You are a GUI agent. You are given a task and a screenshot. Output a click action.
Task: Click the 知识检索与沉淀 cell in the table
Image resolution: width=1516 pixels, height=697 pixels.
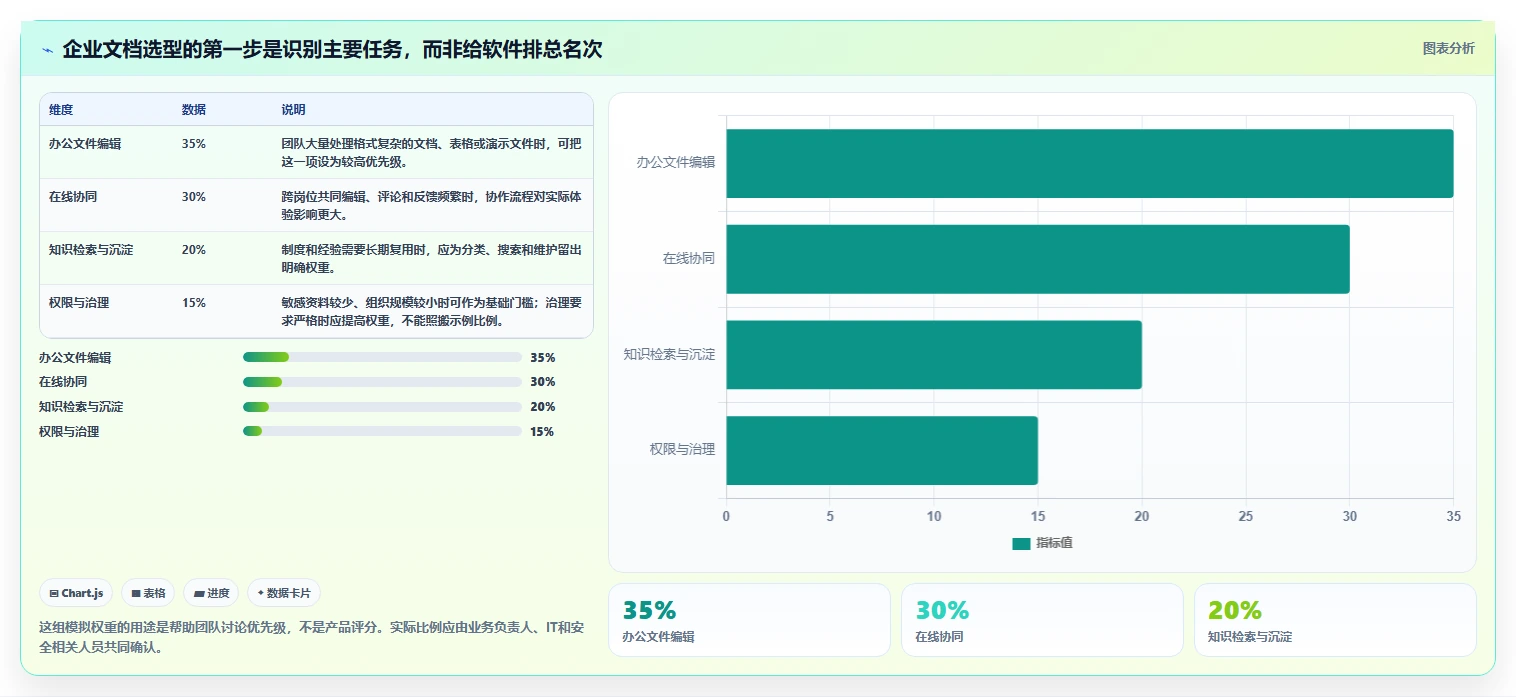point(91,249)
